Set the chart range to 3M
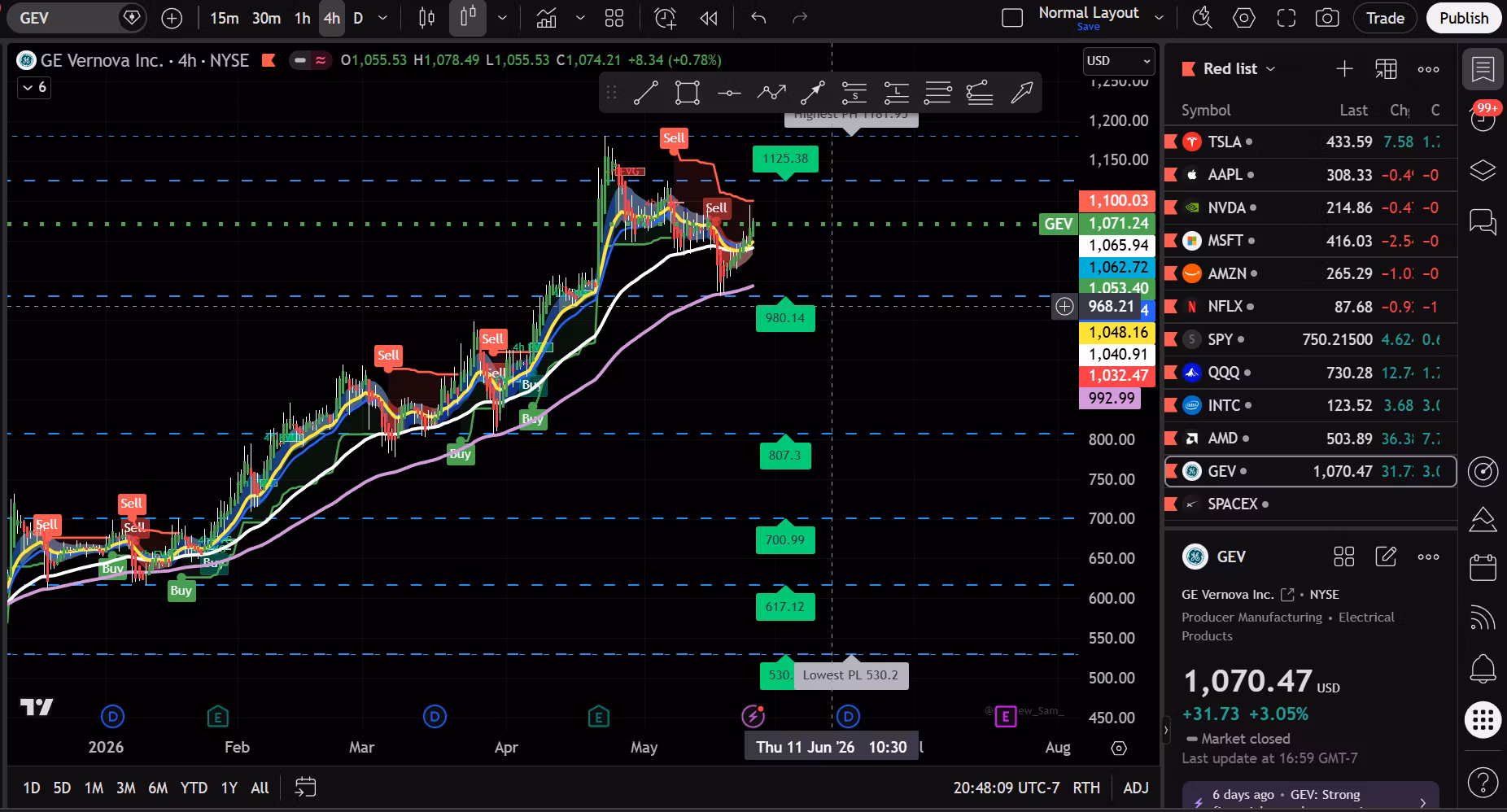1507x812 pixels. [126, 788]
